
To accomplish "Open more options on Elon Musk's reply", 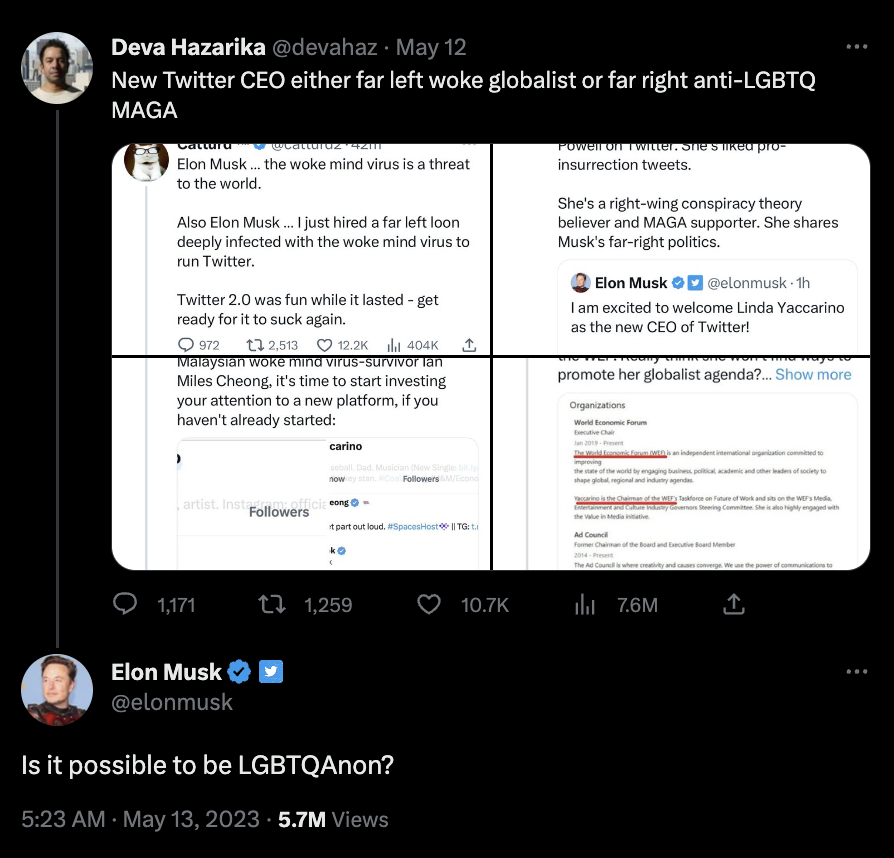I will click(856, 672).
